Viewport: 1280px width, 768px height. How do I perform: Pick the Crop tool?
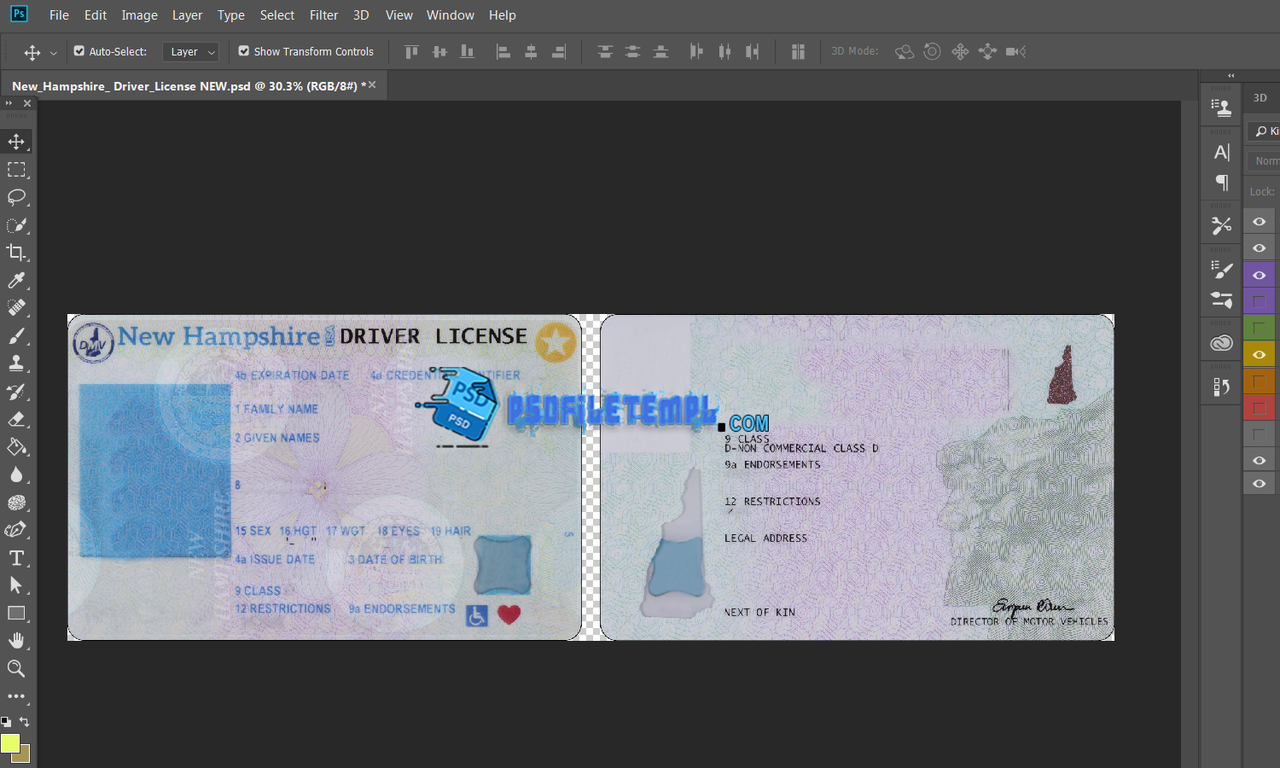(16, 252)
